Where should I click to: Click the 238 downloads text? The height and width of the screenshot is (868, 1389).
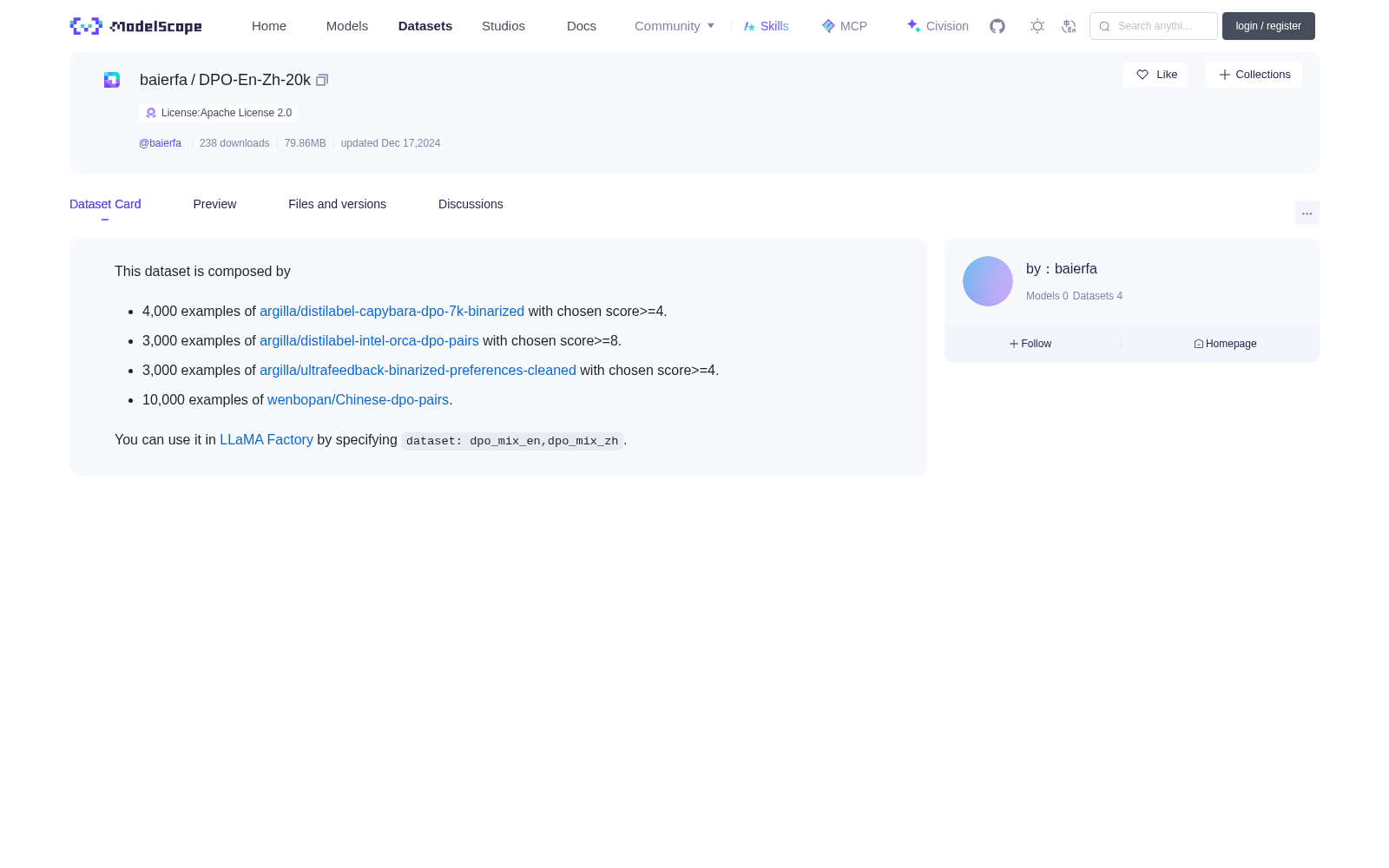click(234, 143)
